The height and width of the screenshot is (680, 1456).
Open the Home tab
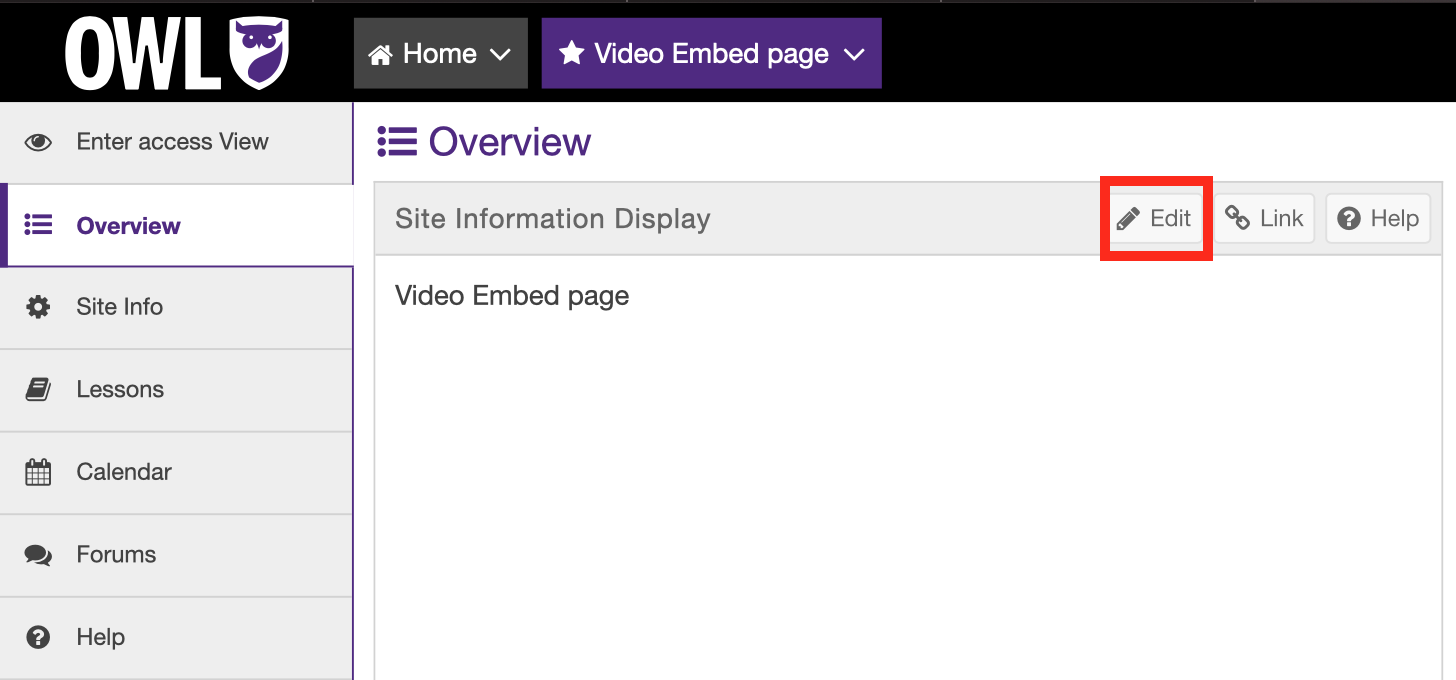pos(439,54)
